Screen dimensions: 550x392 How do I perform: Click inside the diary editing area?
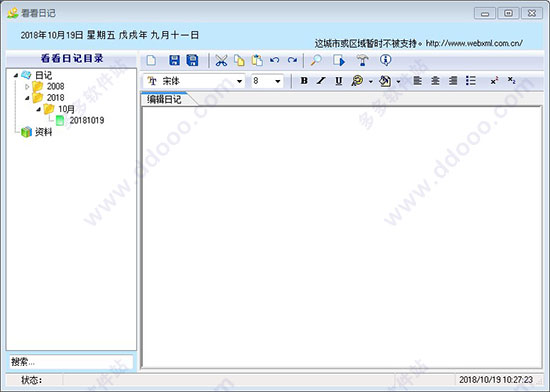click(x=342, y=237)
